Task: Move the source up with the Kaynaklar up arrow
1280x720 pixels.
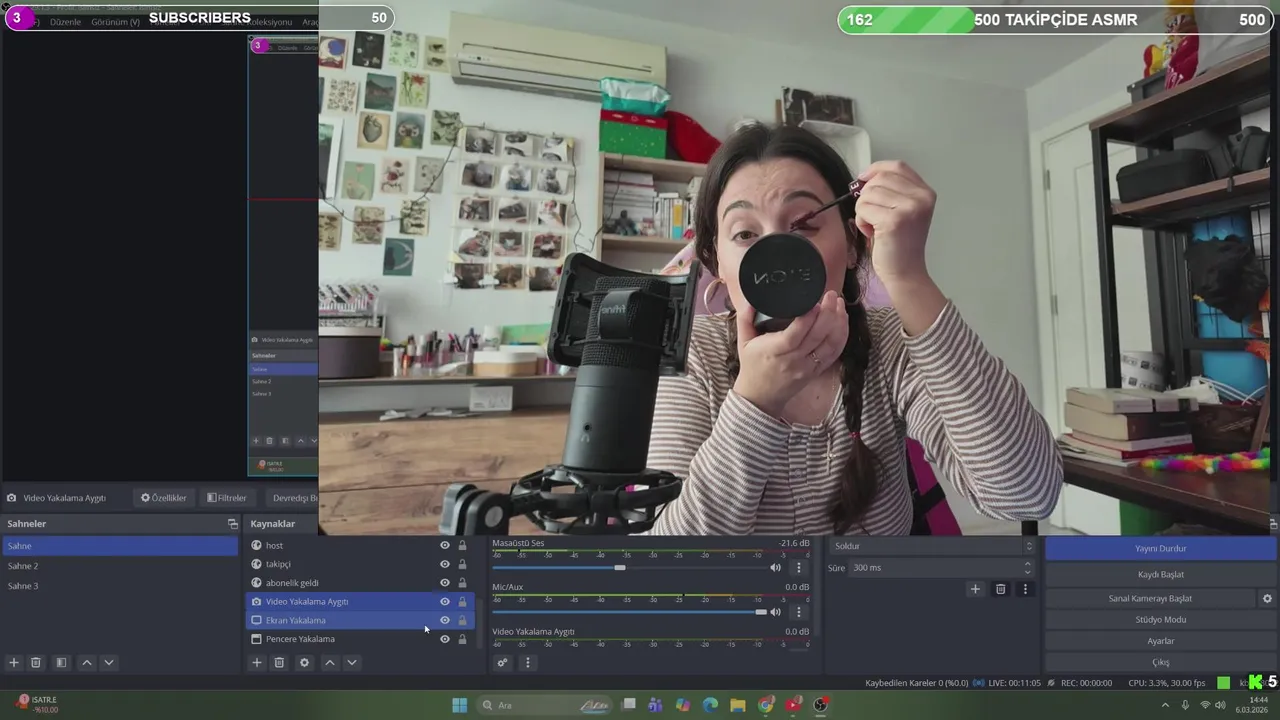Action: tap(329, 662)
